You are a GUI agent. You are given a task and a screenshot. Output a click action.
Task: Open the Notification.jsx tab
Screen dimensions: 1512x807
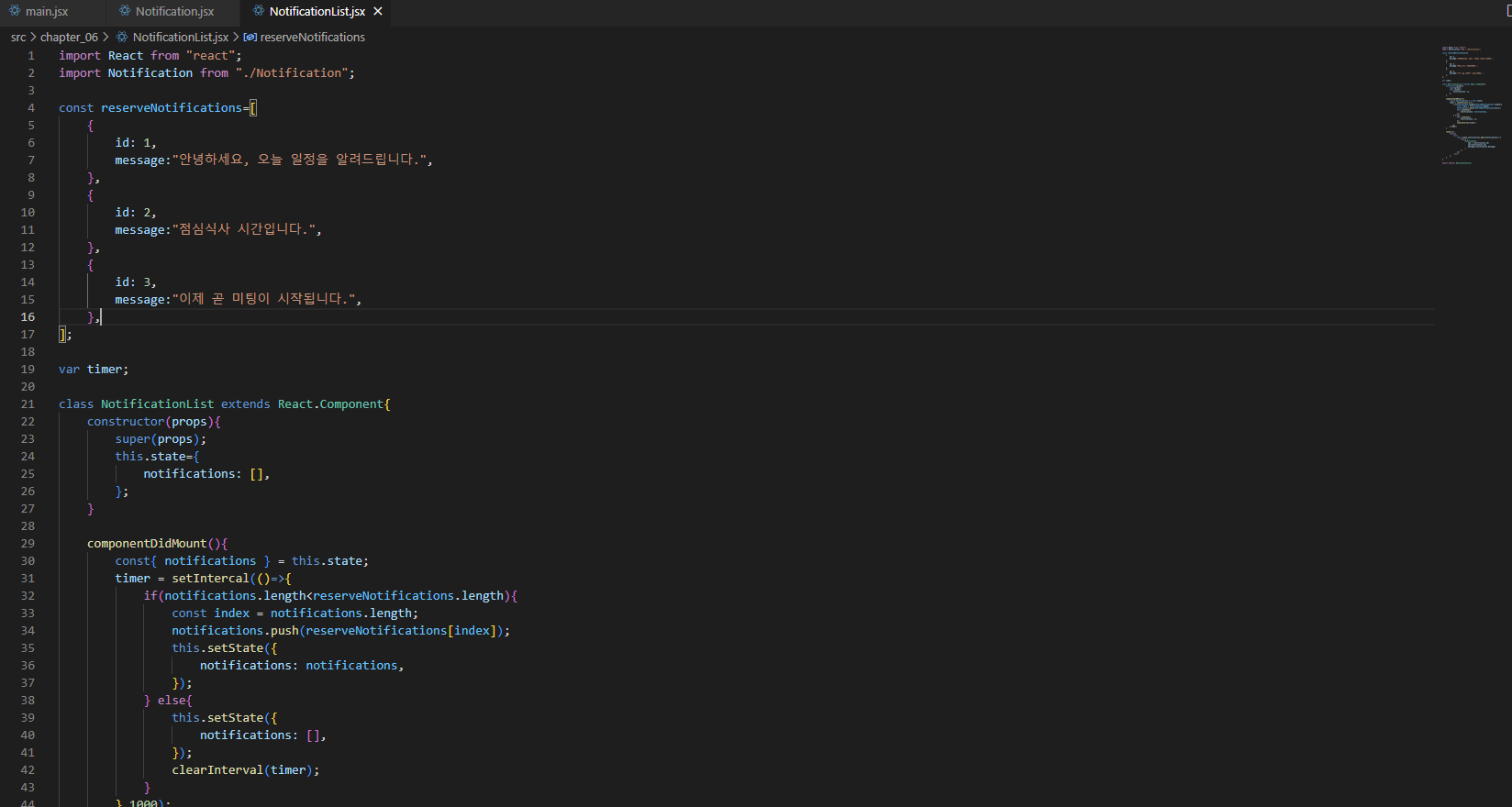click(x=174, y=12)
